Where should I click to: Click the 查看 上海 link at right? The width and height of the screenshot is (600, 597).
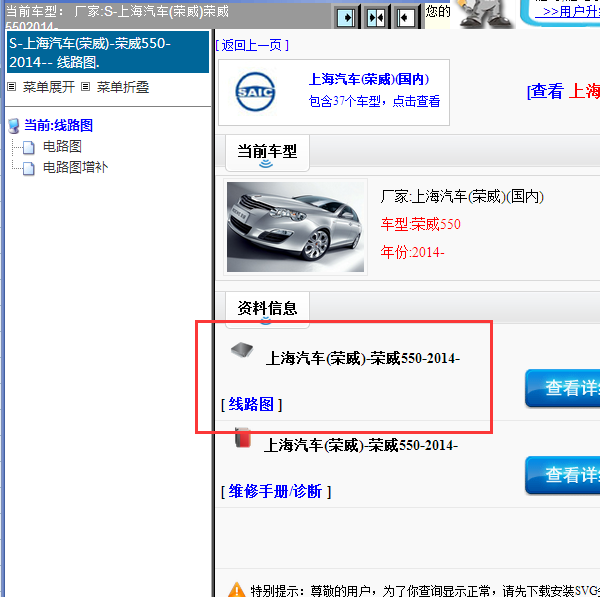[x=563, y=91]
